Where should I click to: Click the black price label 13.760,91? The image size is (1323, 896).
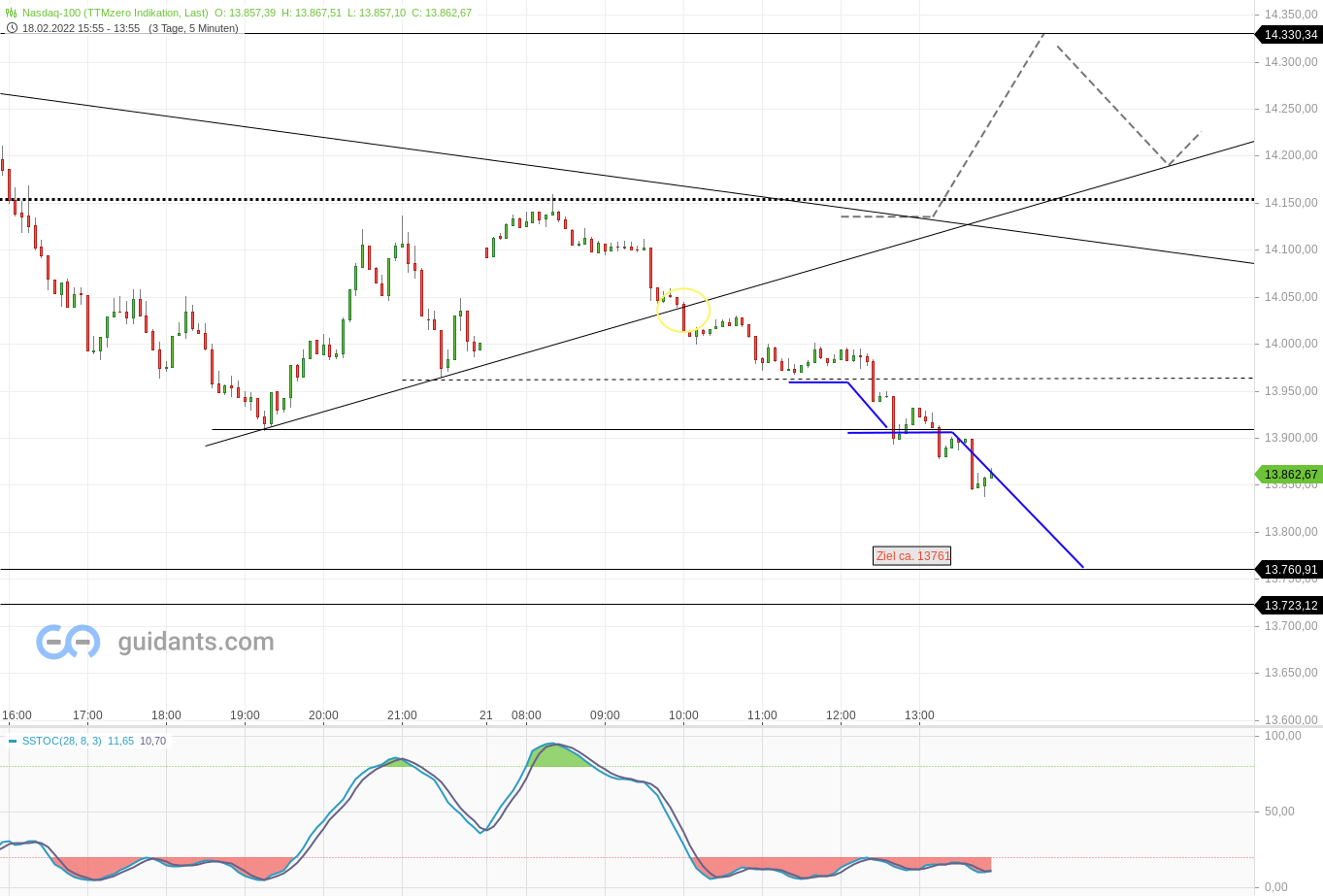[x=1289, y=570]
